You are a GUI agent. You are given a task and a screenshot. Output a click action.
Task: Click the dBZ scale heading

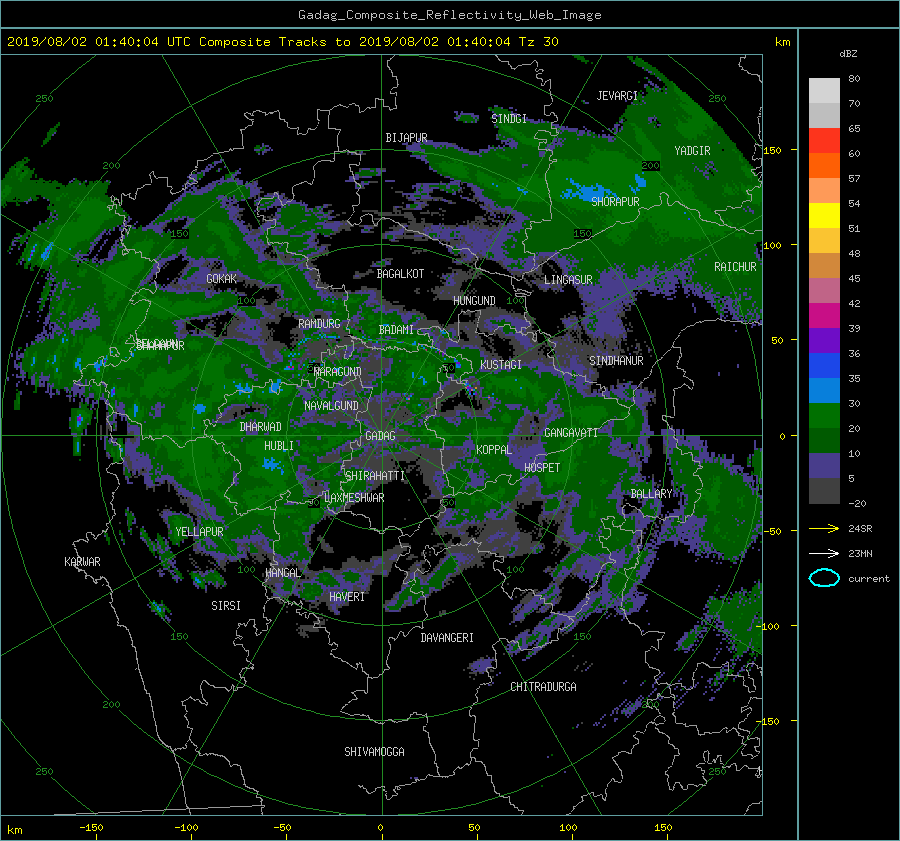click(848, 54)
